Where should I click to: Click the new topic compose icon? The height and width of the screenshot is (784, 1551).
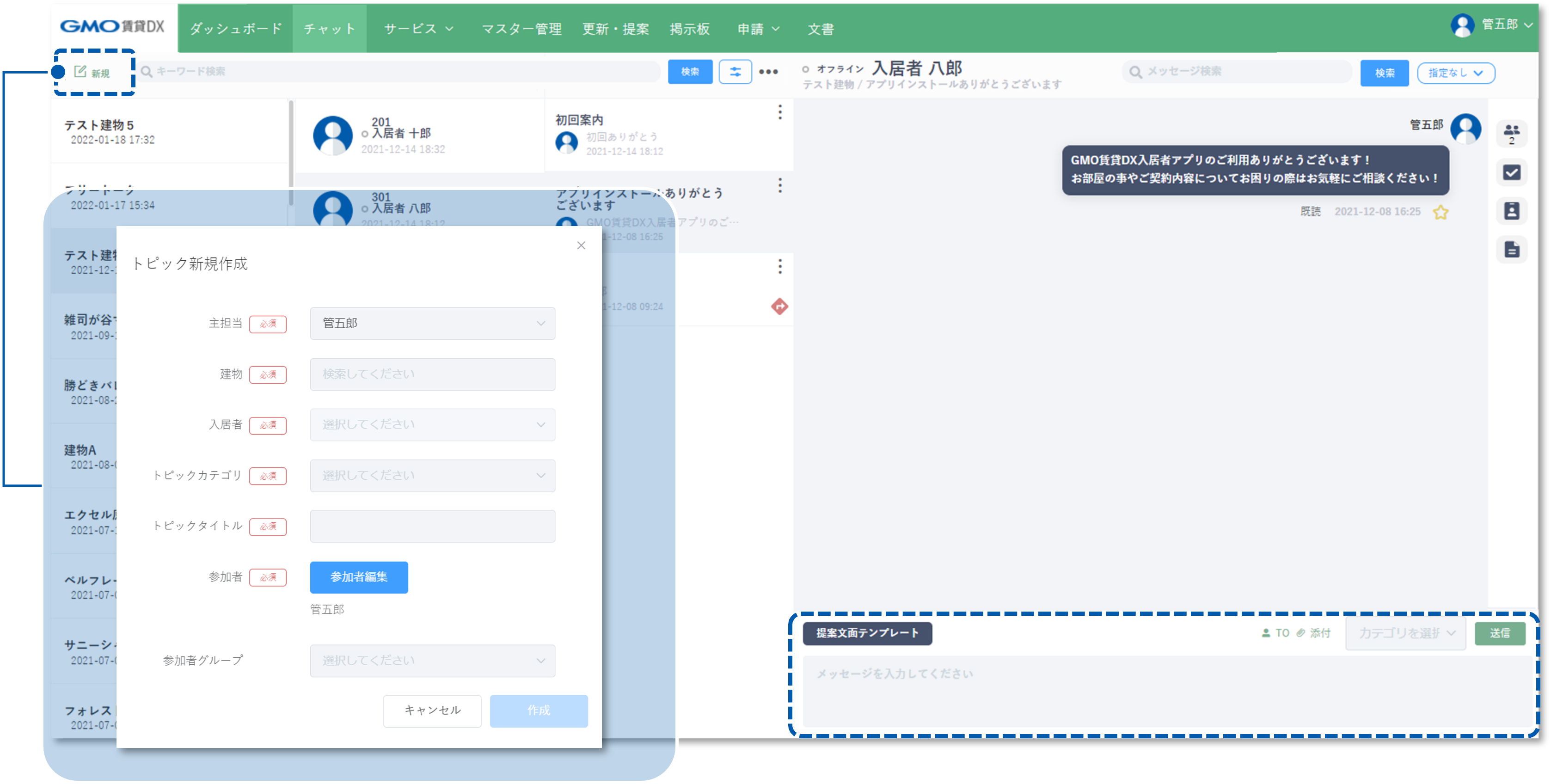point(81,72)
